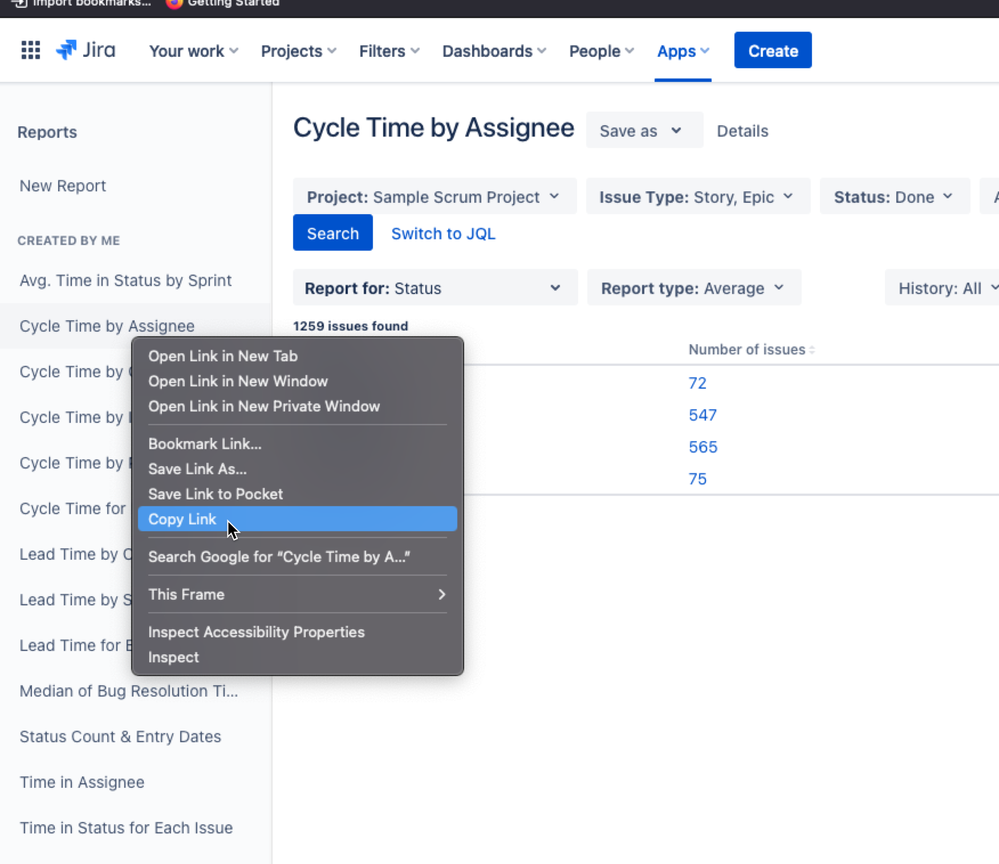Click the CREATED BY ME section label
999x864 pixels.
pos(69,240)
